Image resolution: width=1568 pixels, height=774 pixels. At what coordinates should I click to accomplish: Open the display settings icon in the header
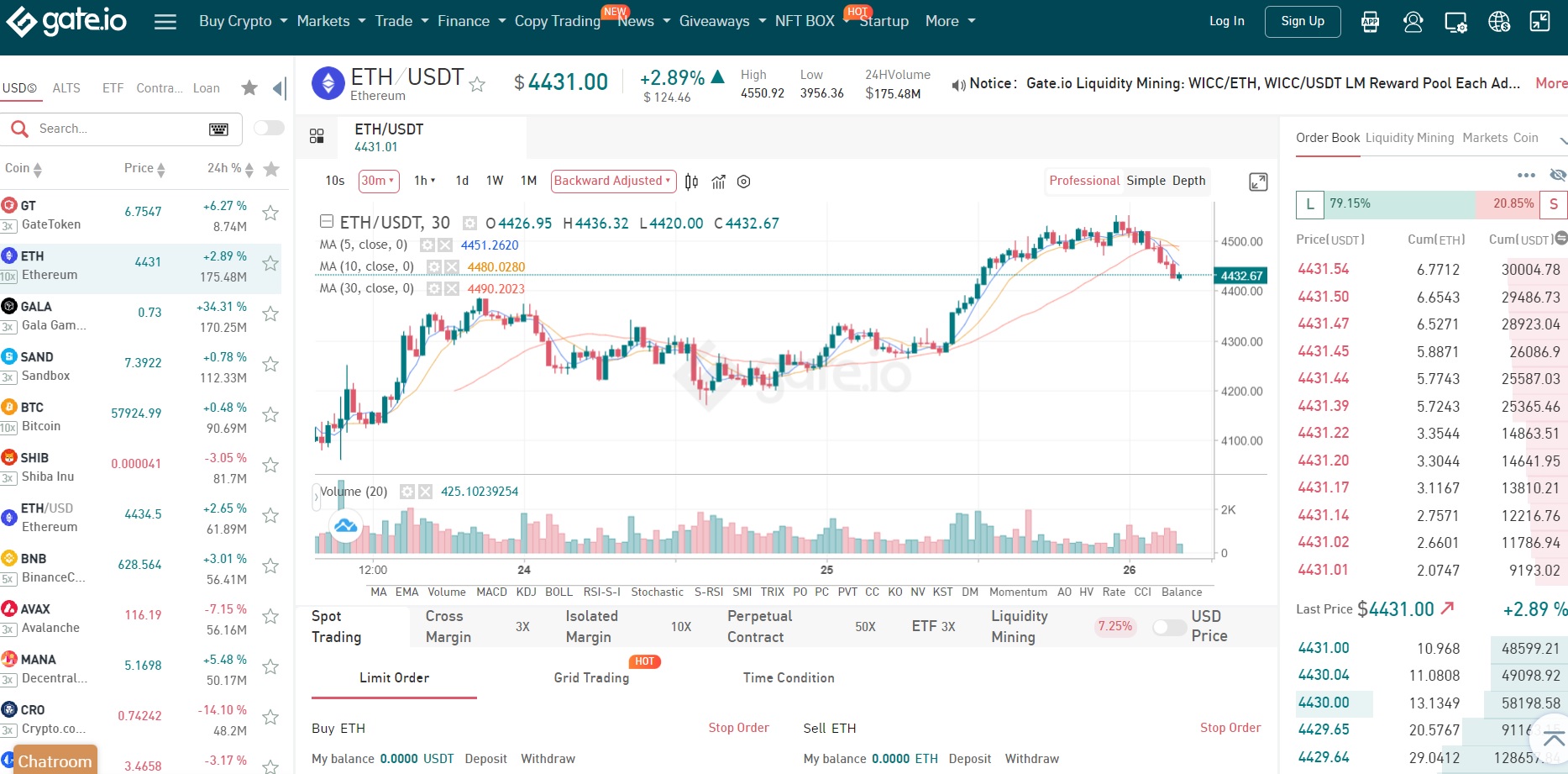[1455, 22]
